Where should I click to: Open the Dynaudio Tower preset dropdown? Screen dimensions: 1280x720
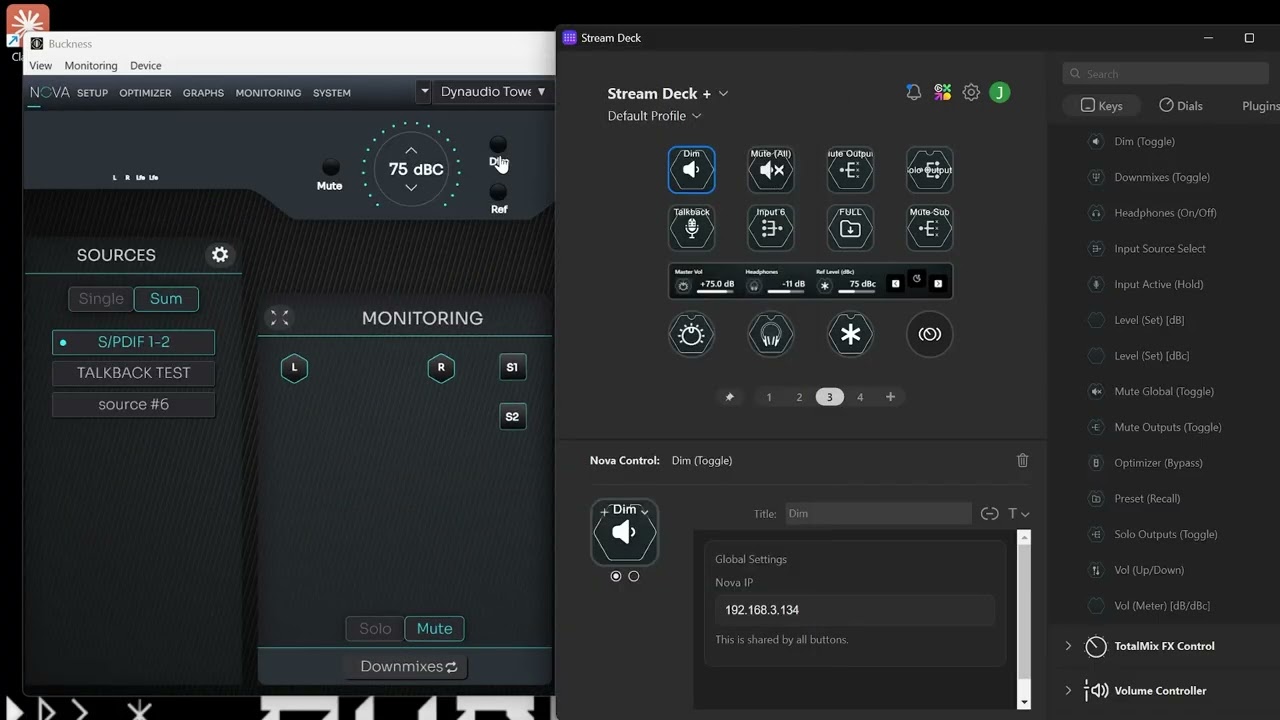pyautogui.click(x=494, y=91)
